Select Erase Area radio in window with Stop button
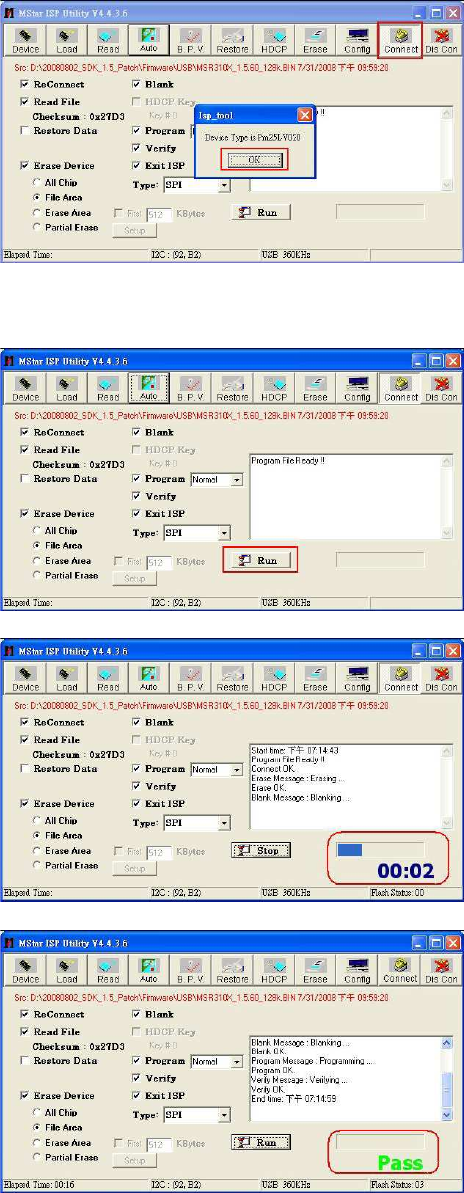Screen dimensions: 464x1193 click(37, 851)
